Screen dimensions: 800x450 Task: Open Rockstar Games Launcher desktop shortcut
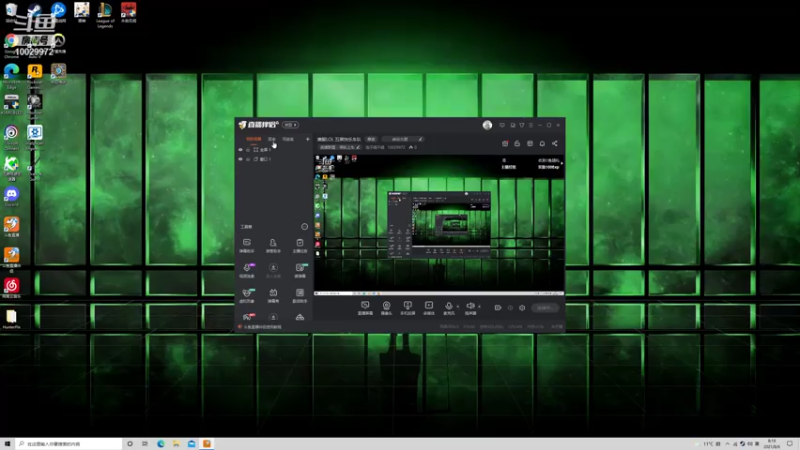pyautogui.click(x=35, y=76)
